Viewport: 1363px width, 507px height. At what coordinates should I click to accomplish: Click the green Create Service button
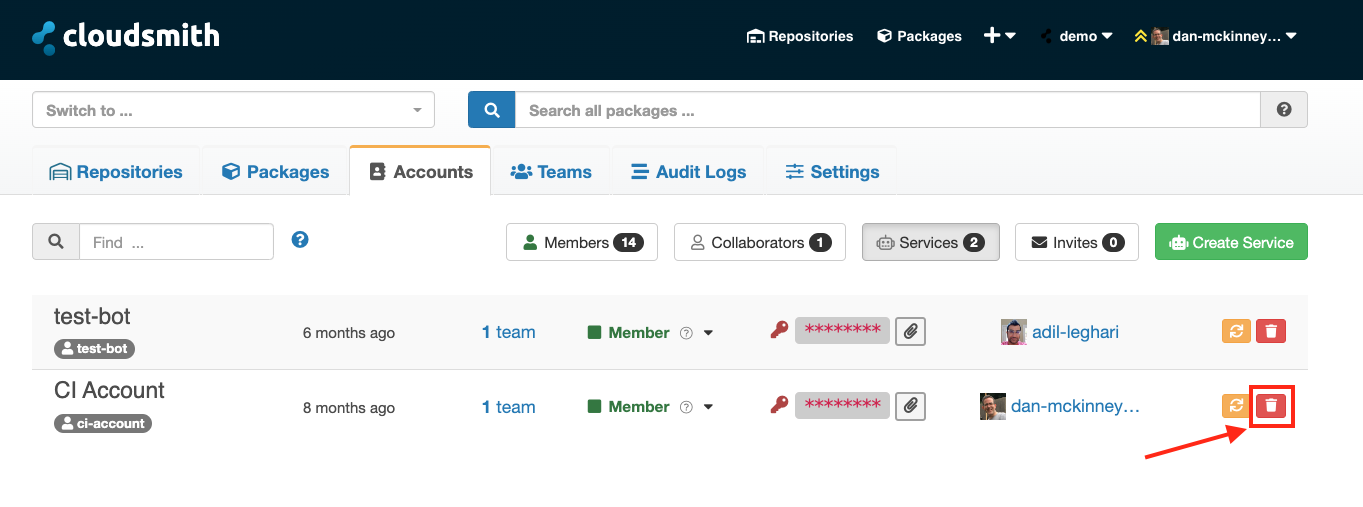(x=1231, y=242)
